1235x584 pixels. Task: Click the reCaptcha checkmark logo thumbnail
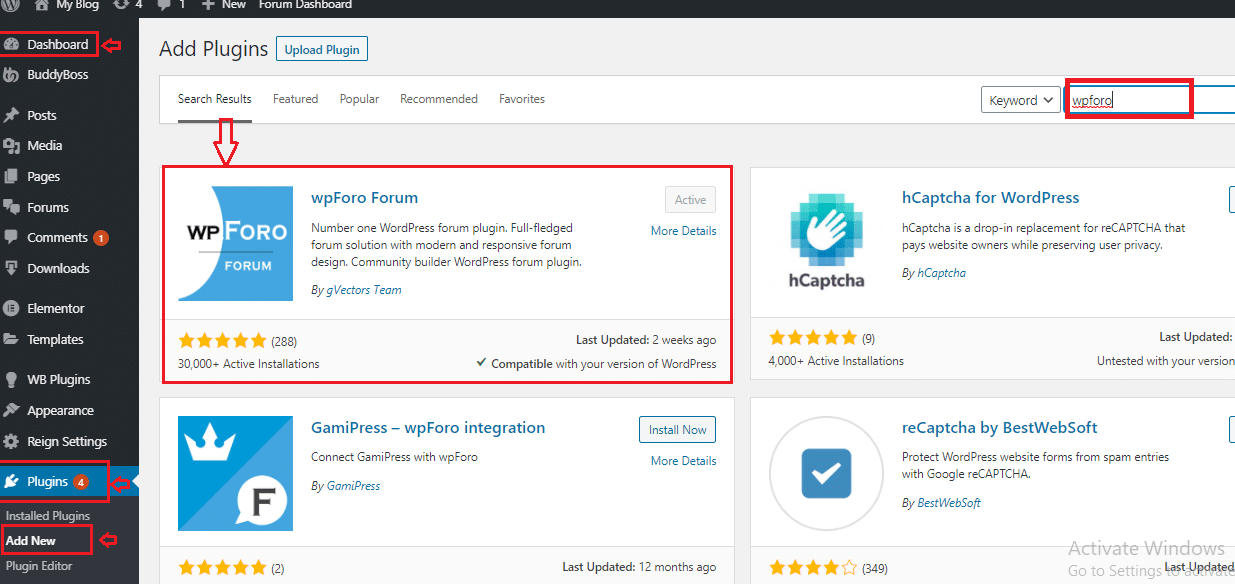[x=825, y=473]
